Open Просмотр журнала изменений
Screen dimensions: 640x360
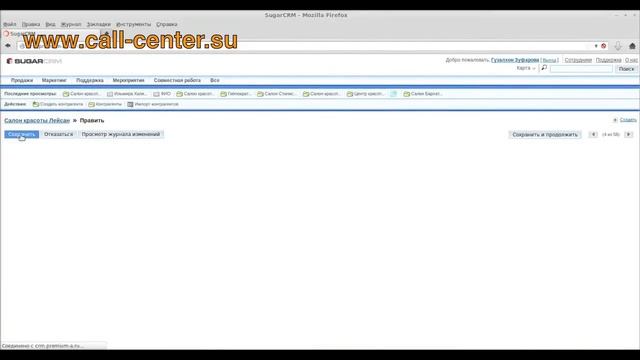[x=121, y=134]
